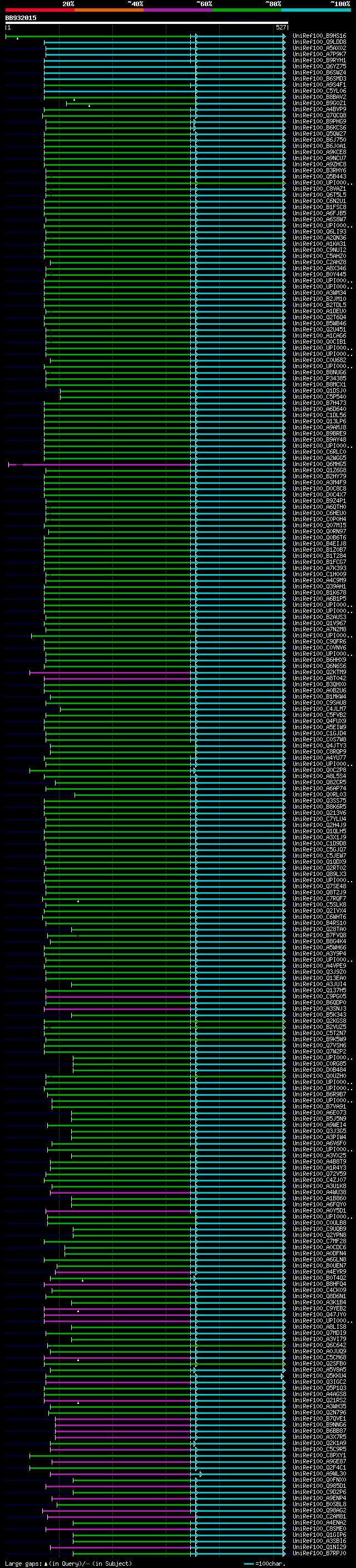Screen dimensions: 356x1568
Task: Select hit label UniRef100_Q985D1
Action: tap(319, 1486)
